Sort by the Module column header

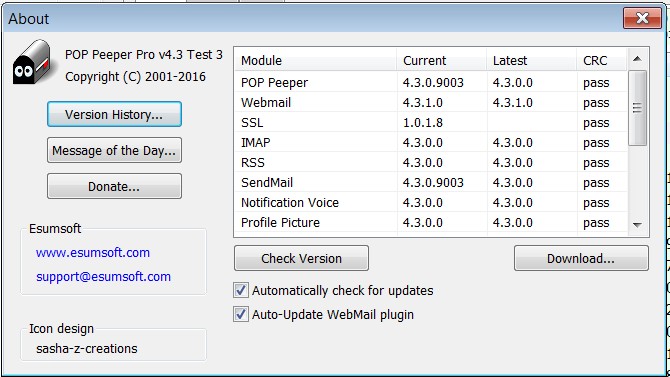[x=315, y=60]
